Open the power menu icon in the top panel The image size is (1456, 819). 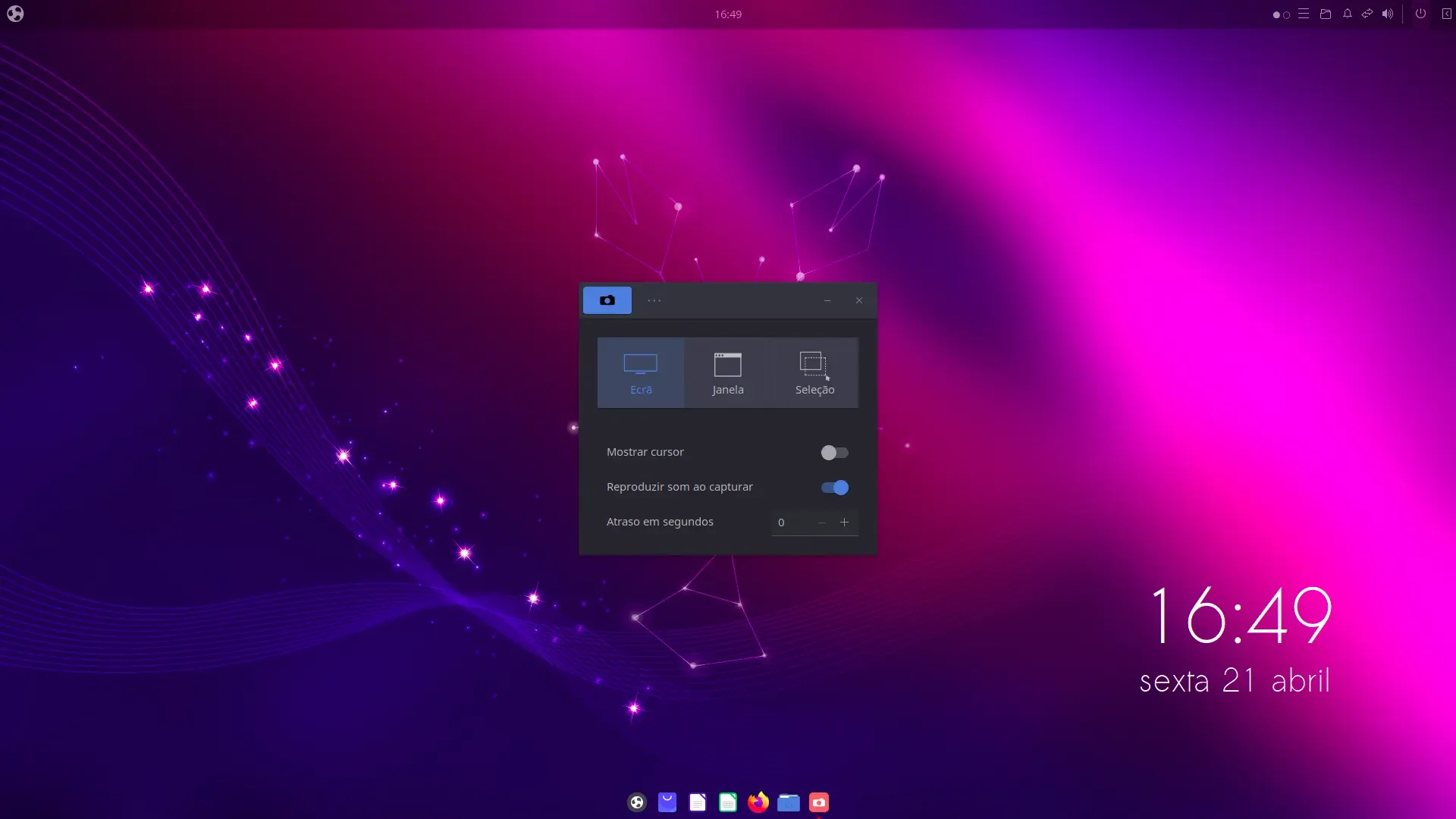[x=1420, y=14]
